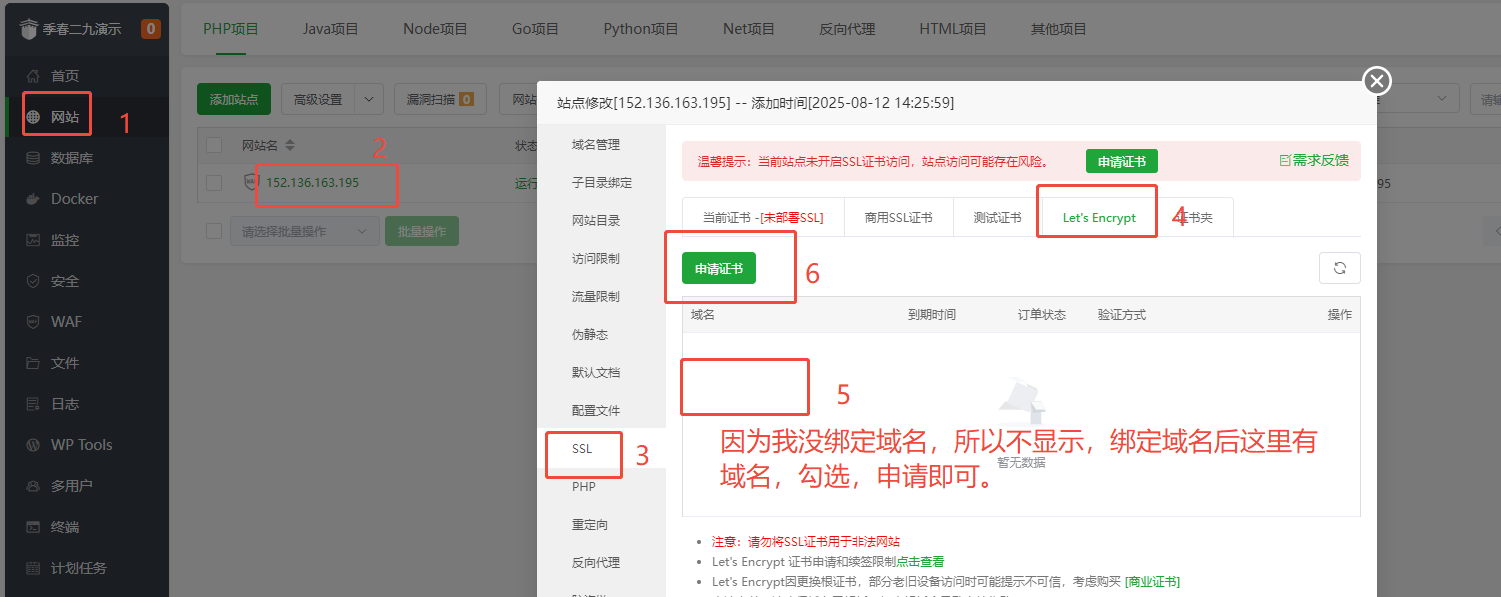
Task: Open the WAF icon in sidebar
Action: click(33, 322)
